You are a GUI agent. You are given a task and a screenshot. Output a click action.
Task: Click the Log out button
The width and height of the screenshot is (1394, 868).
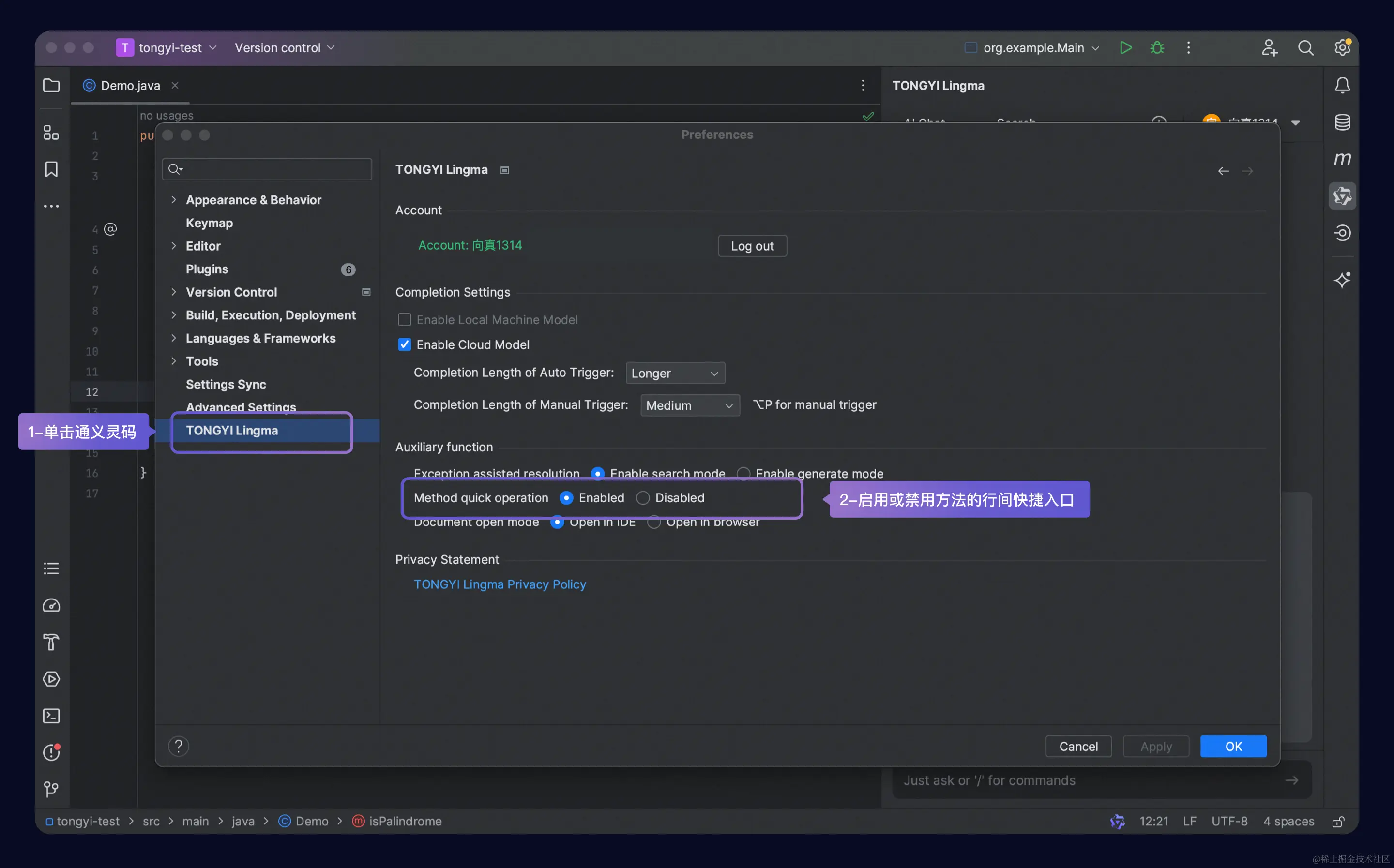tap(752, 246)
